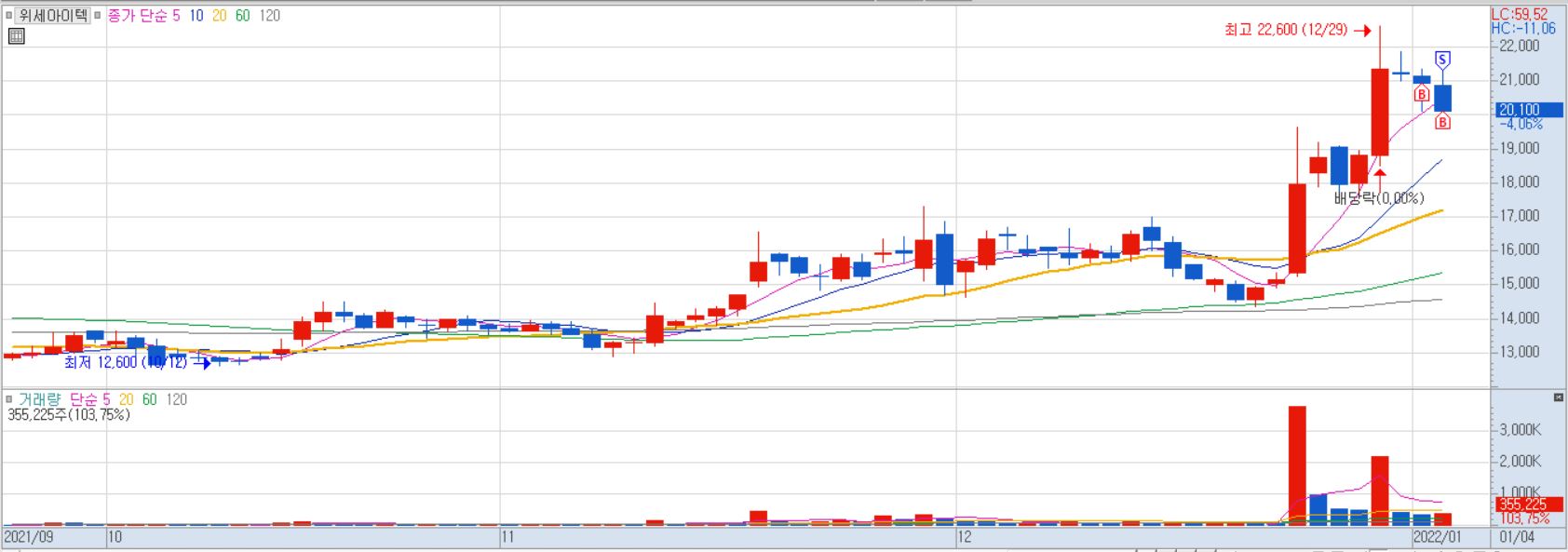Close the volume panel with its corner icon
Viewport: 1568px width, 552px height.
1559,397
